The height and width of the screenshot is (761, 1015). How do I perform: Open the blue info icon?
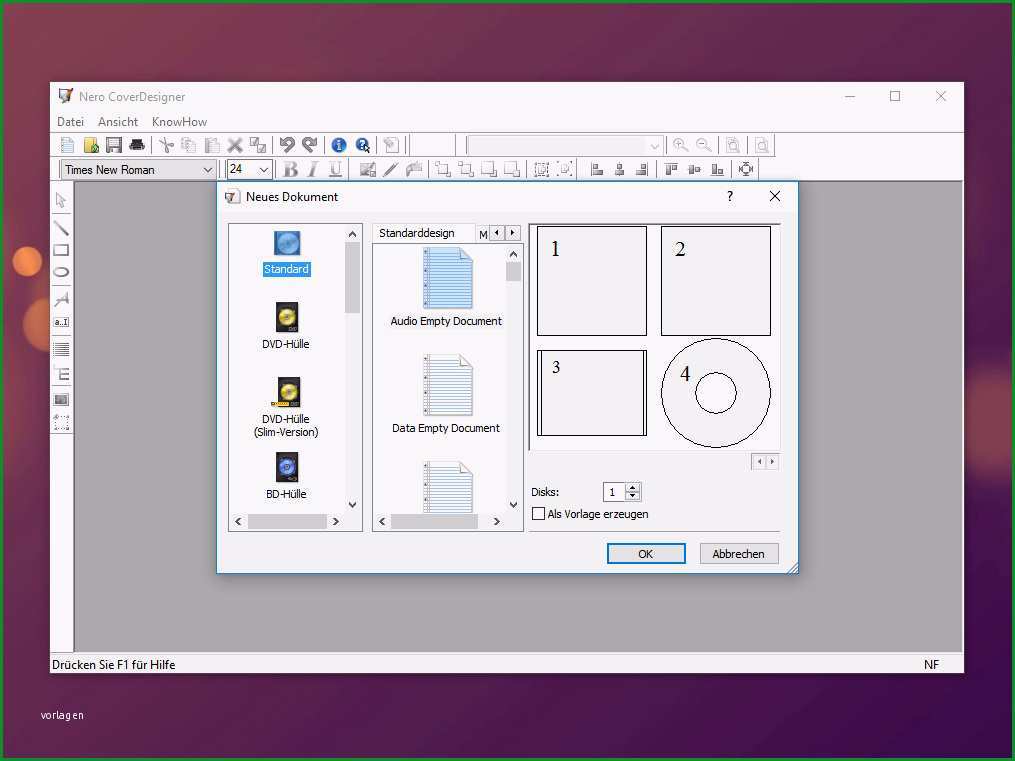pos(339,146)
